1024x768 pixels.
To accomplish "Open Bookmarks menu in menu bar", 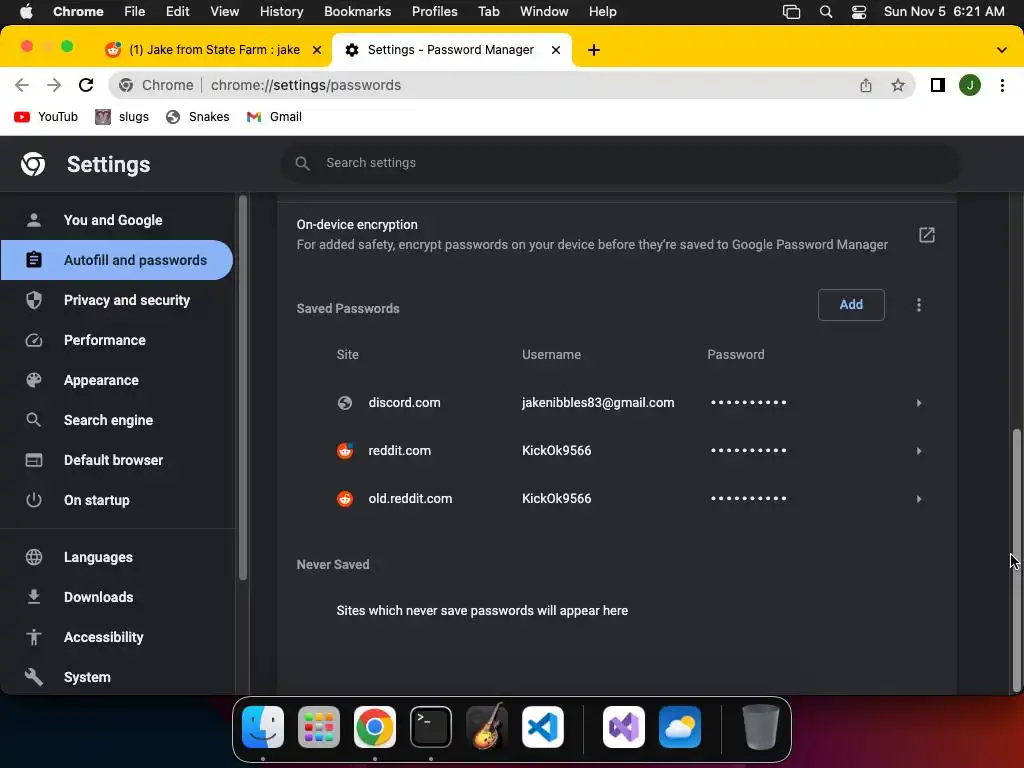I will (x=357, y=11).
